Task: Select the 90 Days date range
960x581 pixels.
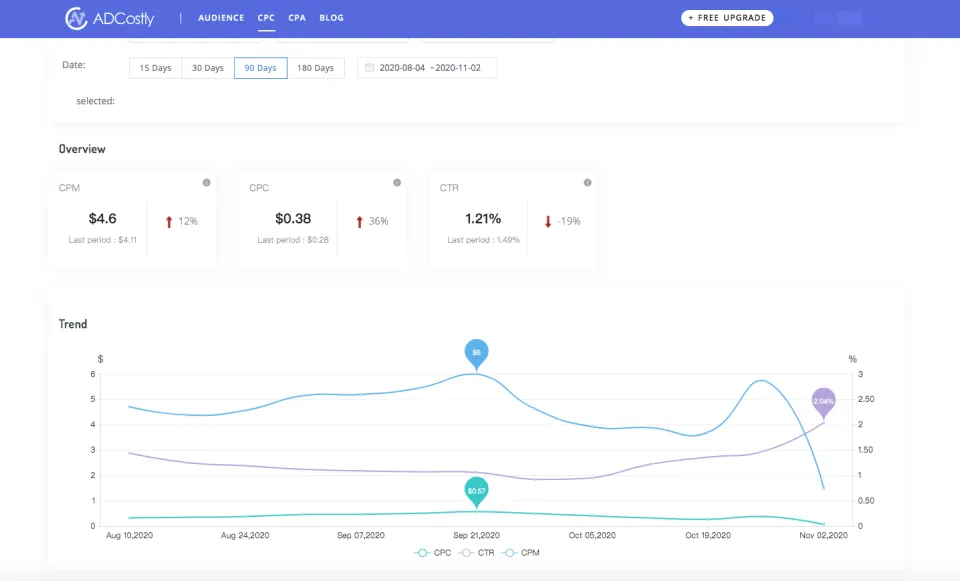Action: click(261, 68)
